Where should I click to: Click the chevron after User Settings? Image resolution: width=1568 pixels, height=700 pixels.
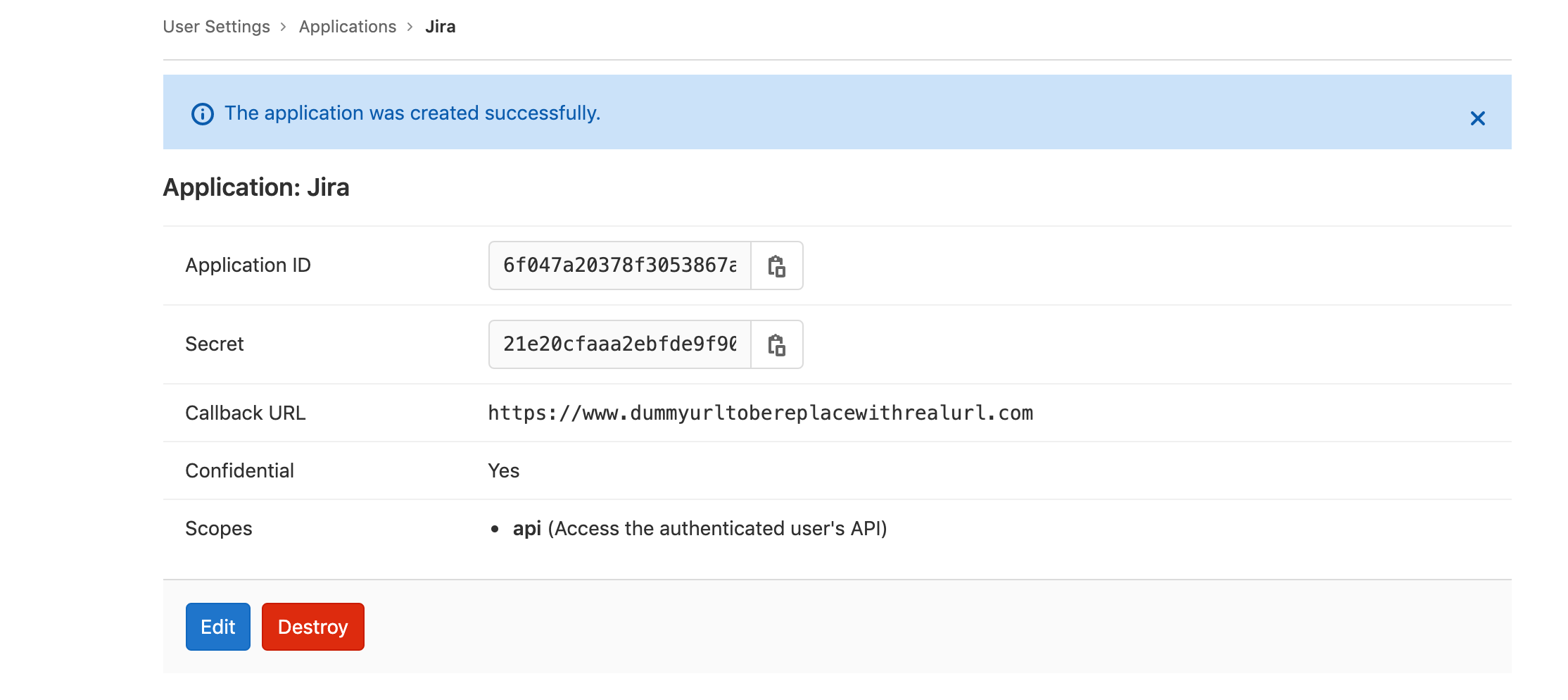[284, 27]
